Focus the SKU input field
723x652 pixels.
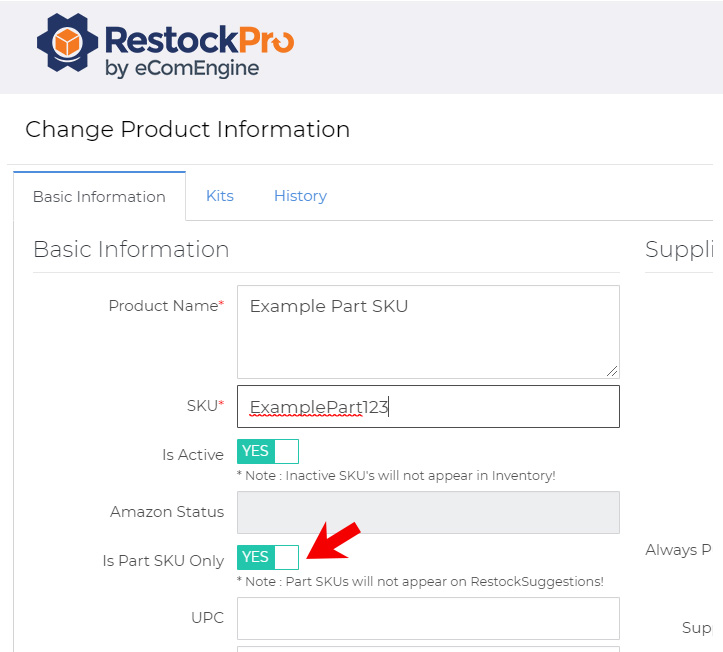(x=428, y=407)
